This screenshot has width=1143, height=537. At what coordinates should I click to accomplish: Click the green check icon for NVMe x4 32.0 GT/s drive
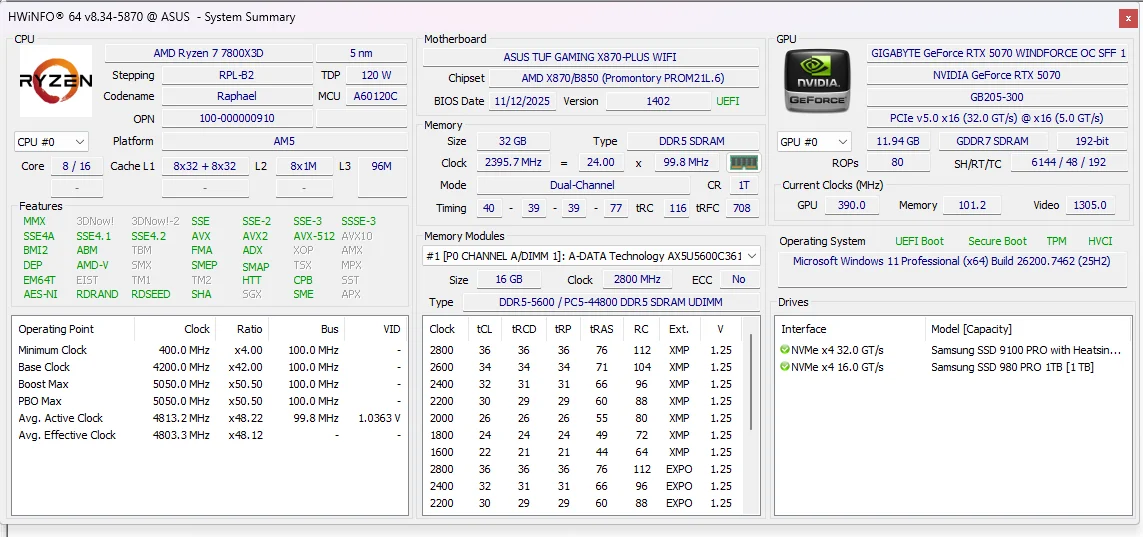click(785, 350)
